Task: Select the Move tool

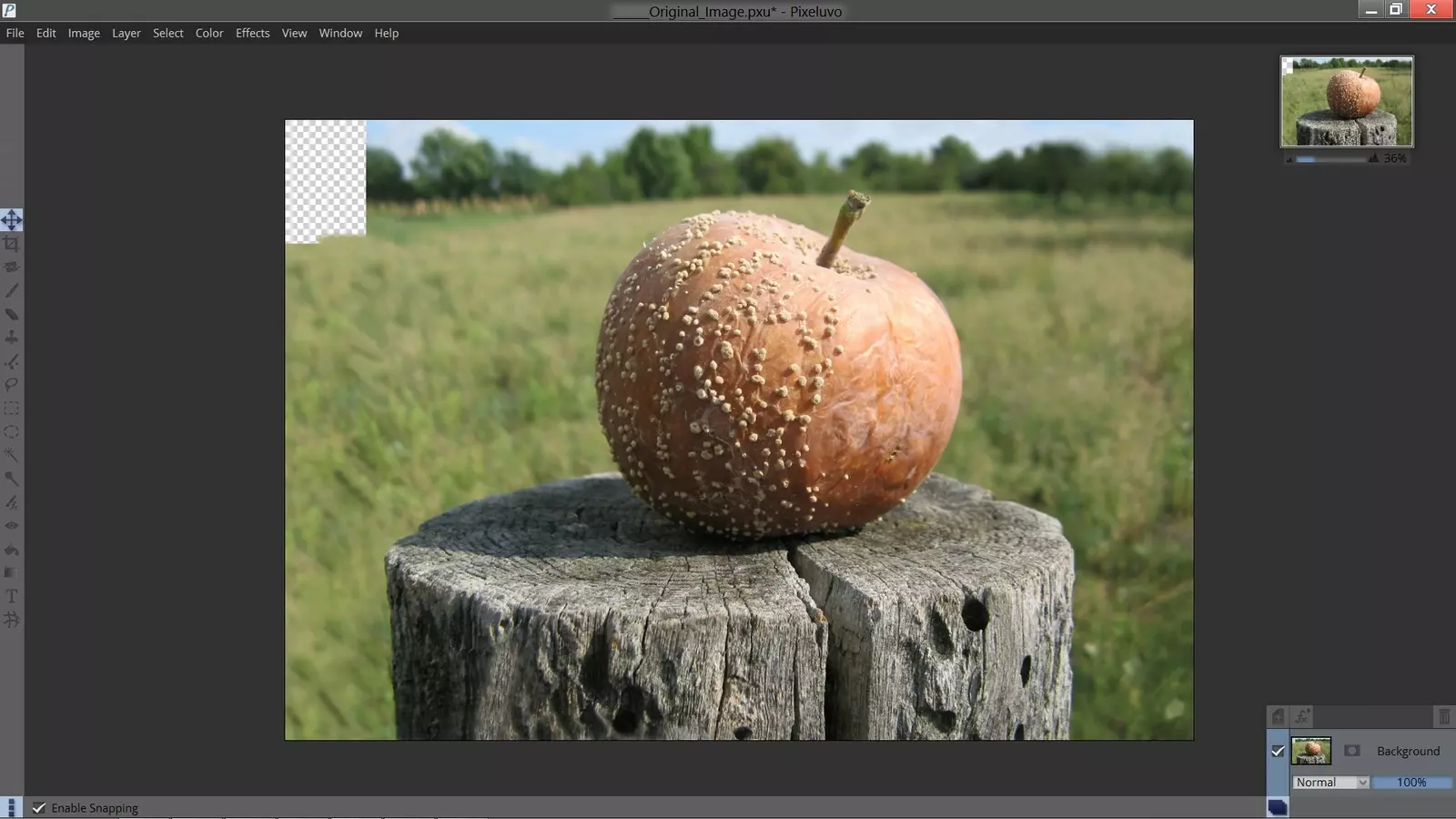Action: click(x=11, y=220)
